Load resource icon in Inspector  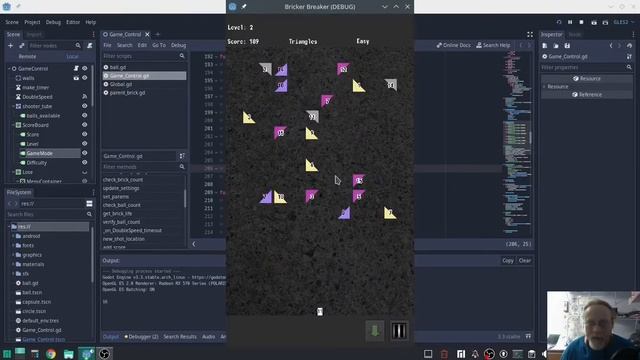pos(556,46)
